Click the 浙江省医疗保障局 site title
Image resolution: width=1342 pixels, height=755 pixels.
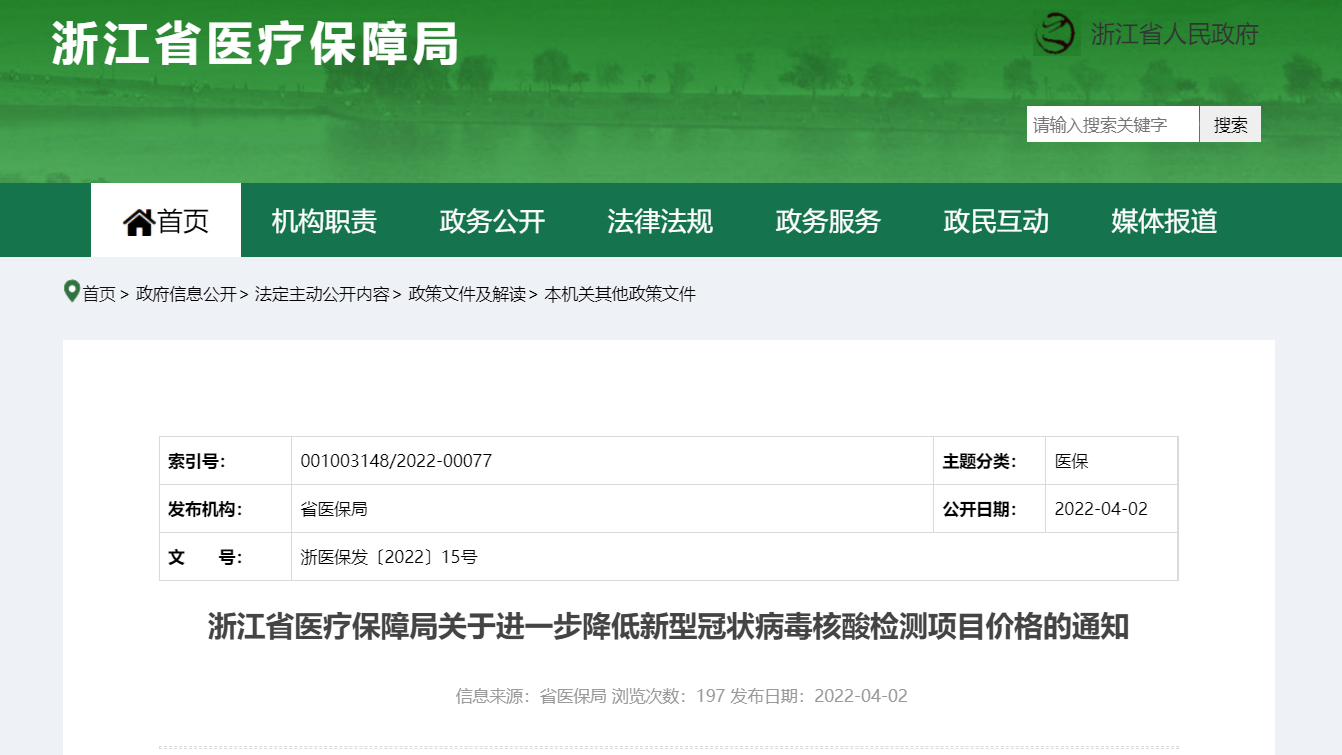(255, 44)
